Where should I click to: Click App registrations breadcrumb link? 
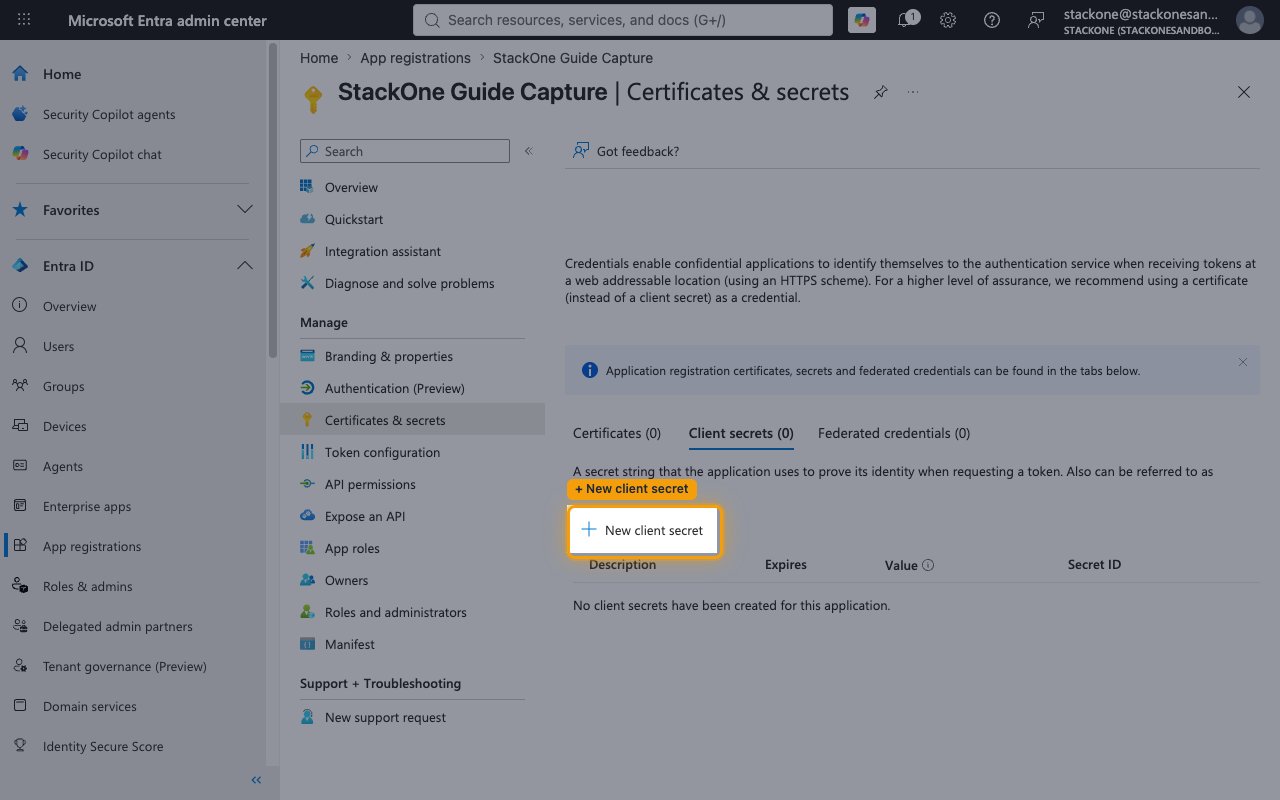(x=415, y=58)
